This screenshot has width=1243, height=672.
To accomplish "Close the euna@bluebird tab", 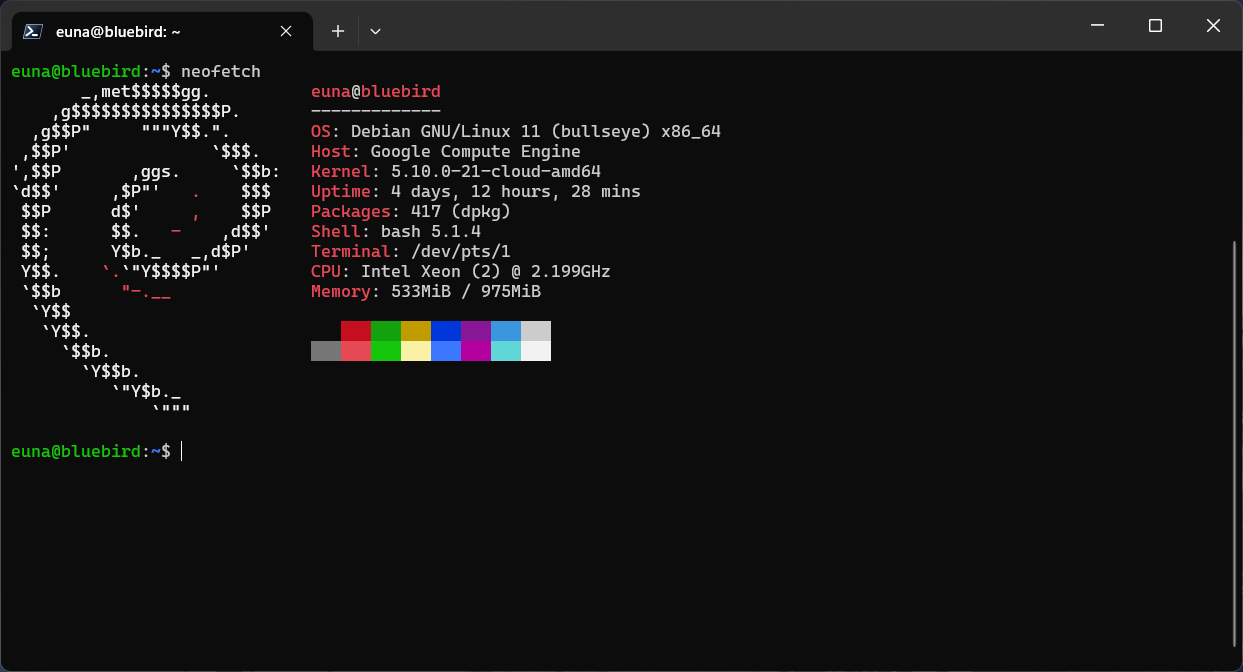I will tap(286, 31).
